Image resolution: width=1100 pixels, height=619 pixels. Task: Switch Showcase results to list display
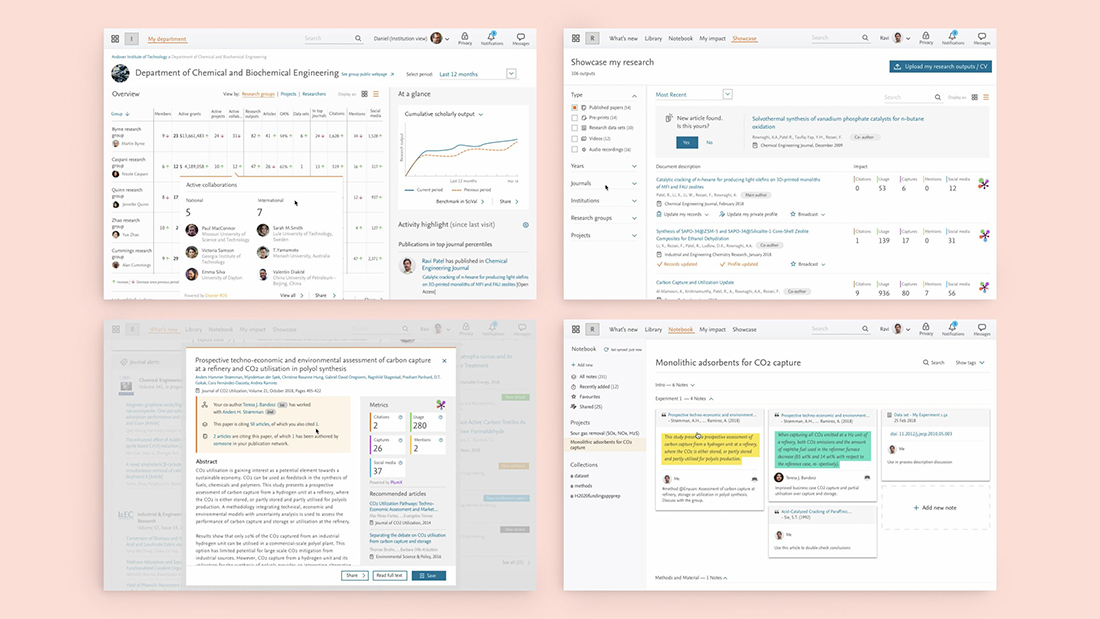986,97
